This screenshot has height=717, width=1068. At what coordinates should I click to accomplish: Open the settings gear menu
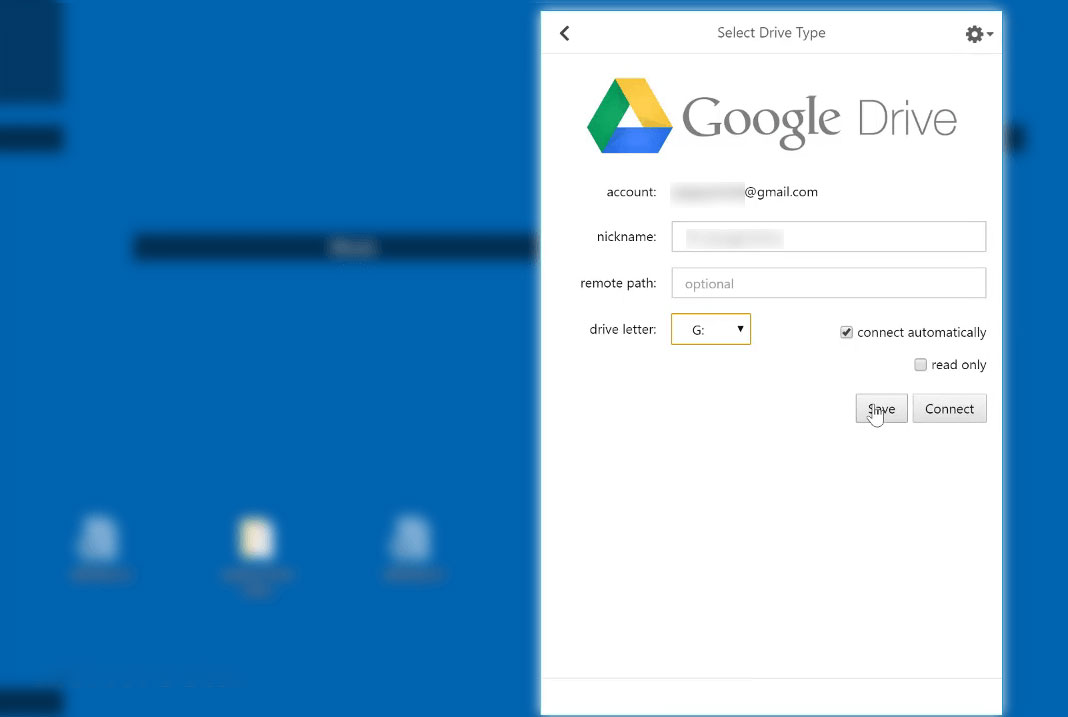coord(973,34)
